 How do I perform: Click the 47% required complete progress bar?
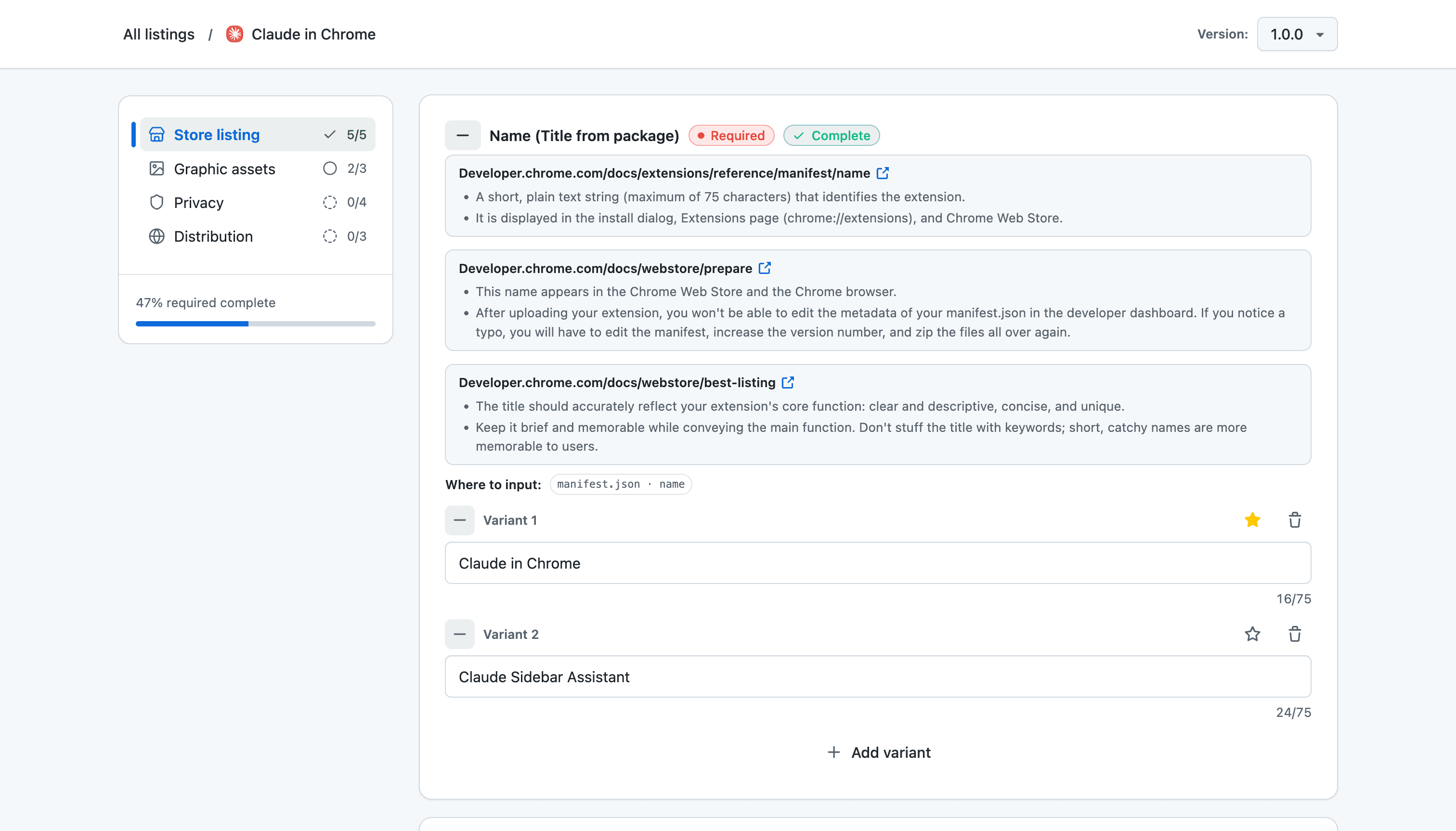255,324
